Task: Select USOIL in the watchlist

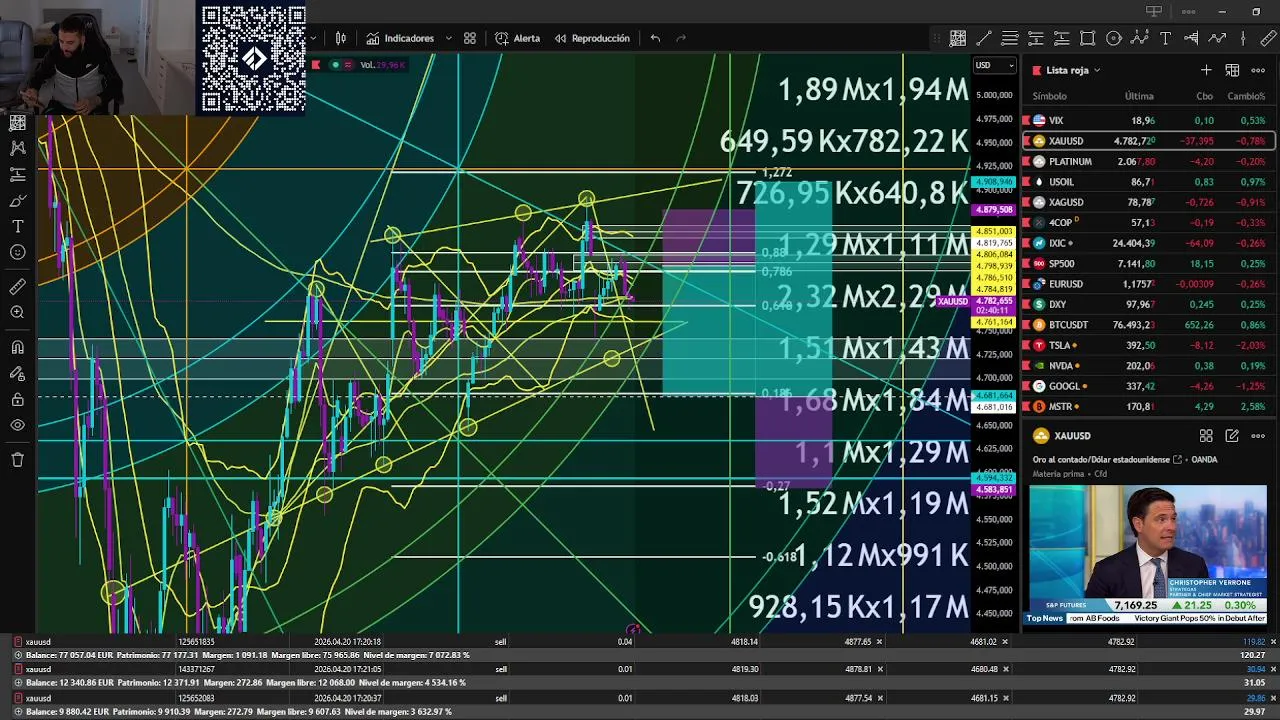Action: (x=1148, y=182)
